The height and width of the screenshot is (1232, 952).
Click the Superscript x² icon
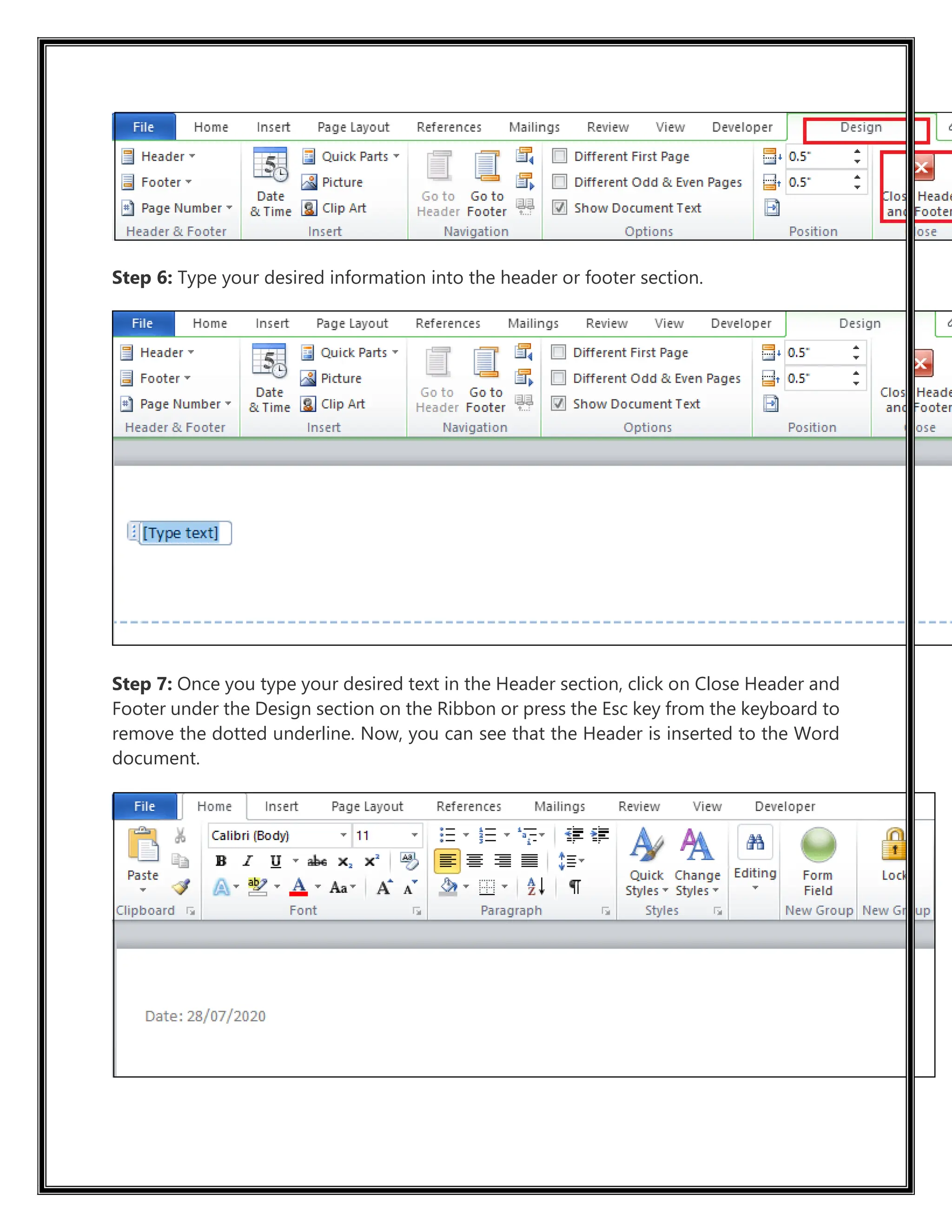(372, 861)
